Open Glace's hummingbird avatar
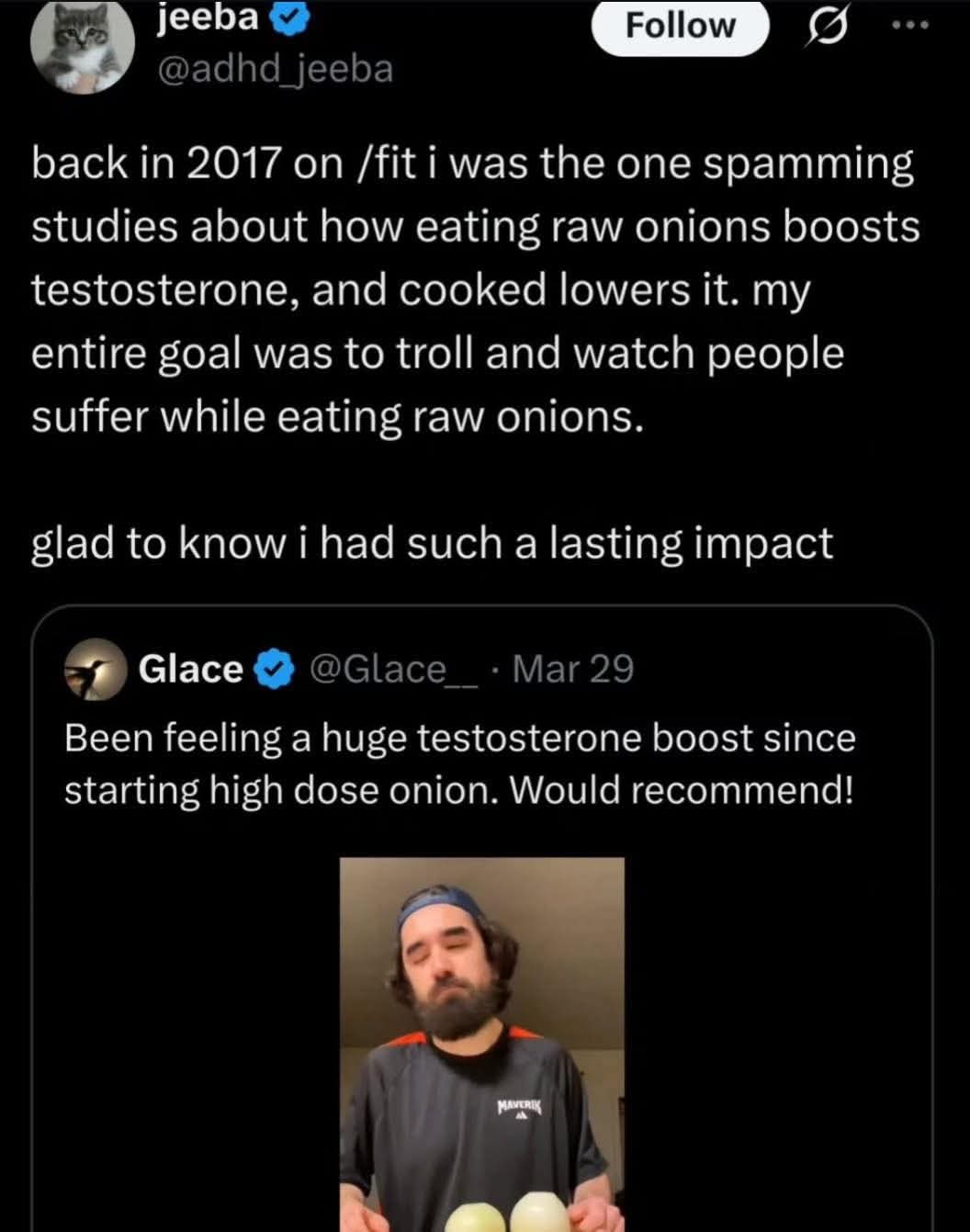 click(95, 670)
